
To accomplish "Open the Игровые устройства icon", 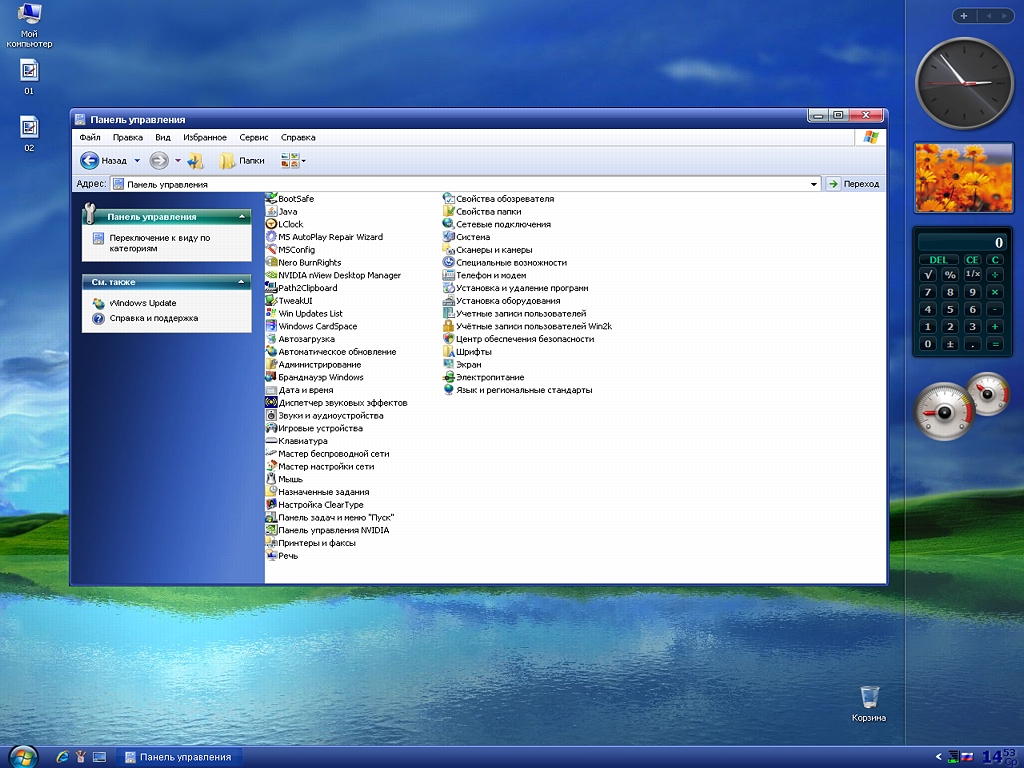I will (x=272, y=428).
